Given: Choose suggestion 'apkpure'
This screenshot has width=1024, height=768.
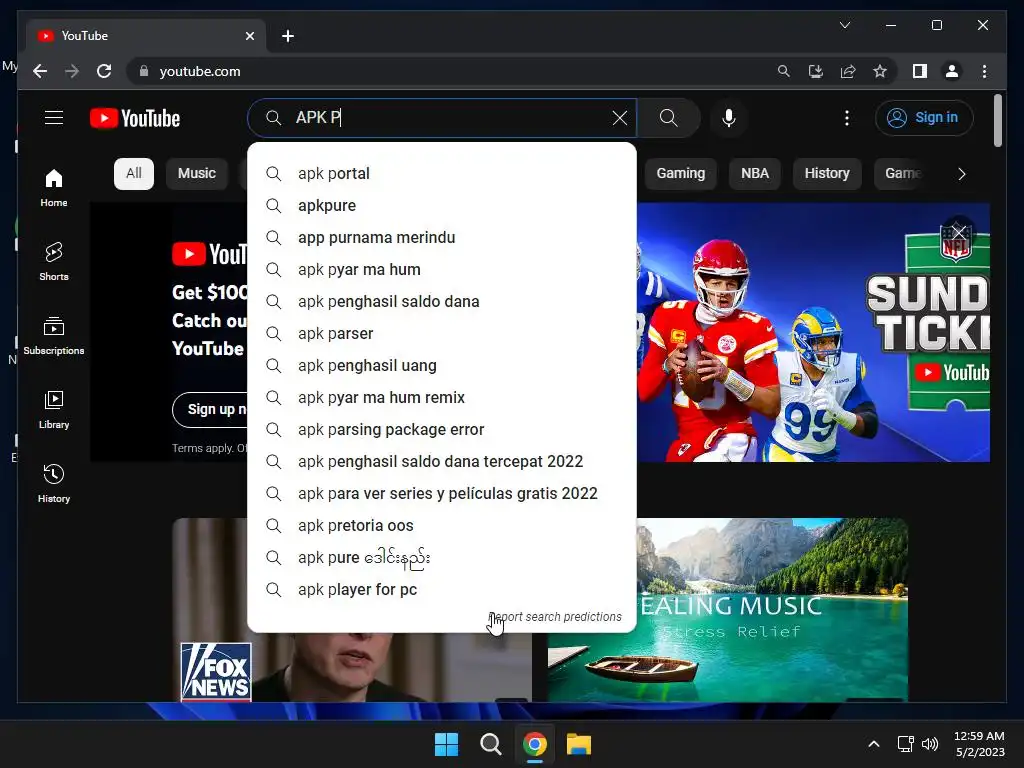Looking at the screenshot, I should point(442,206).
